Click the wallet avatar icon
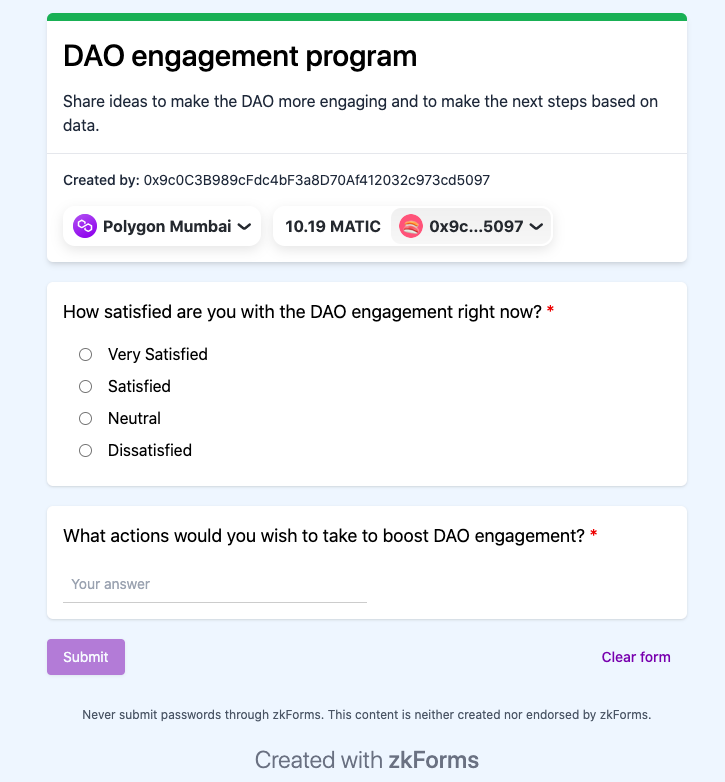 pyautogui.click(x=411, y=227)
